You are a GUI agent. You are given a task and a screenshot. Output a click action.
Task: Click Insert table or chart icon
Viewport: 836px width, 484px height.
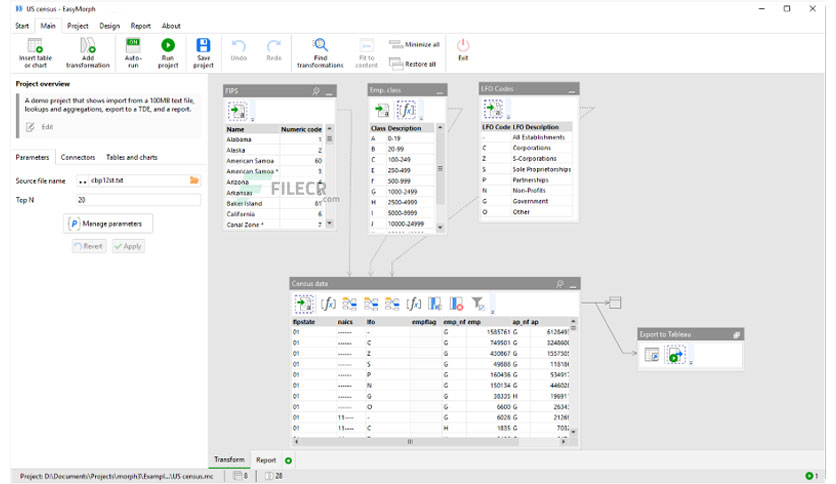35,46
